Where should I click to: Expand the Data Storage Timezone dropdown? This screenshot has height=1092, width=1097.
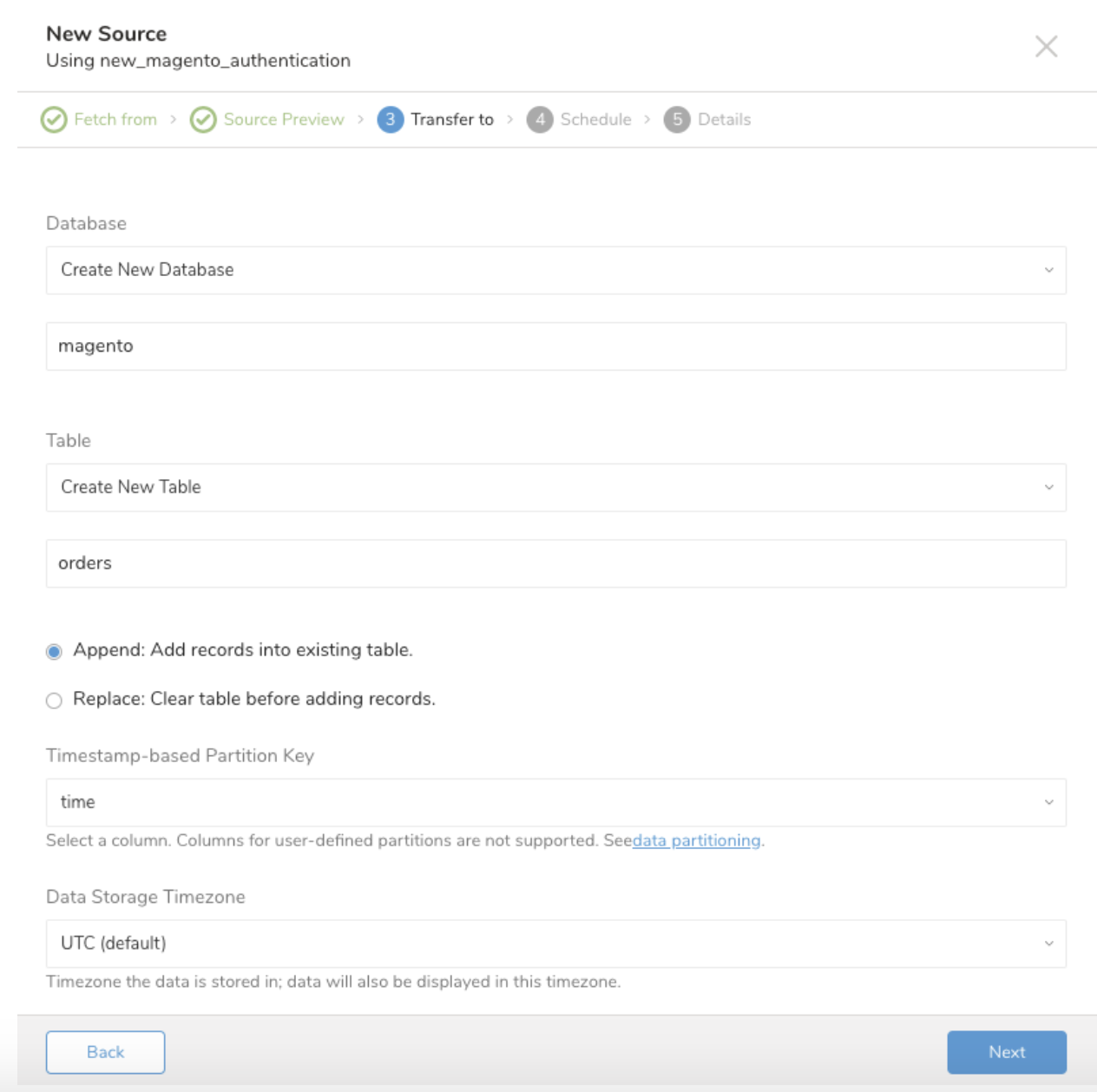[555, 944]
